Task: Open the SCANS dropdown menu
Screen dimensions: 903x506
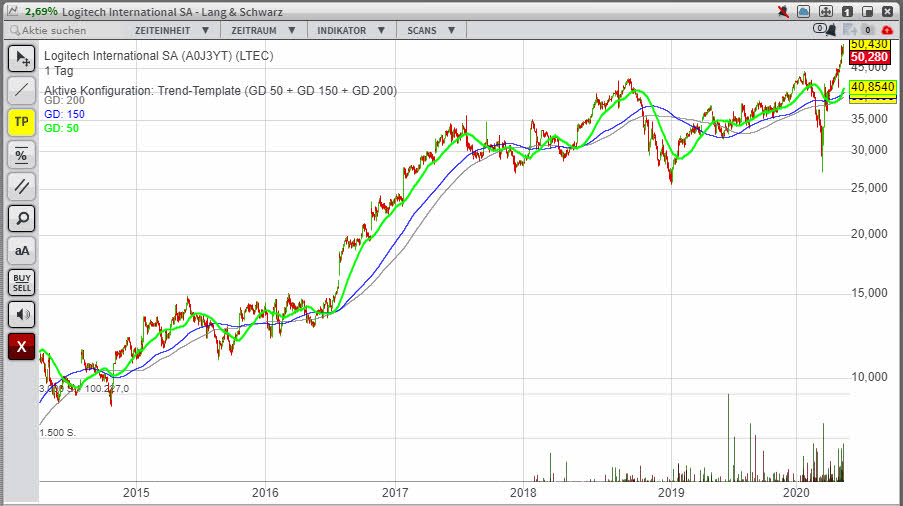Action: (431, 31)
